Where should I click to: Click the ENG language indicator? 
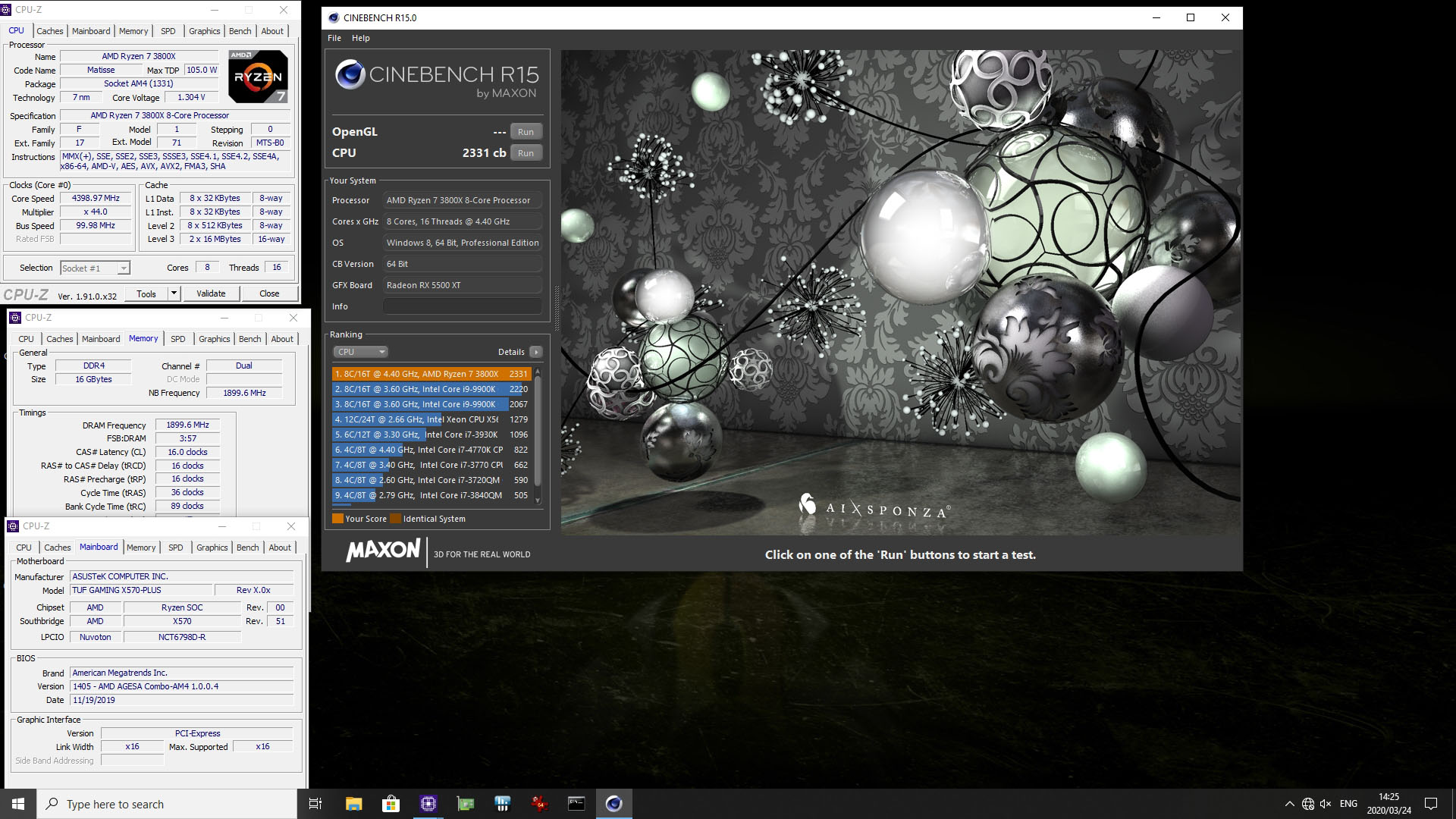coord(1348,804)
